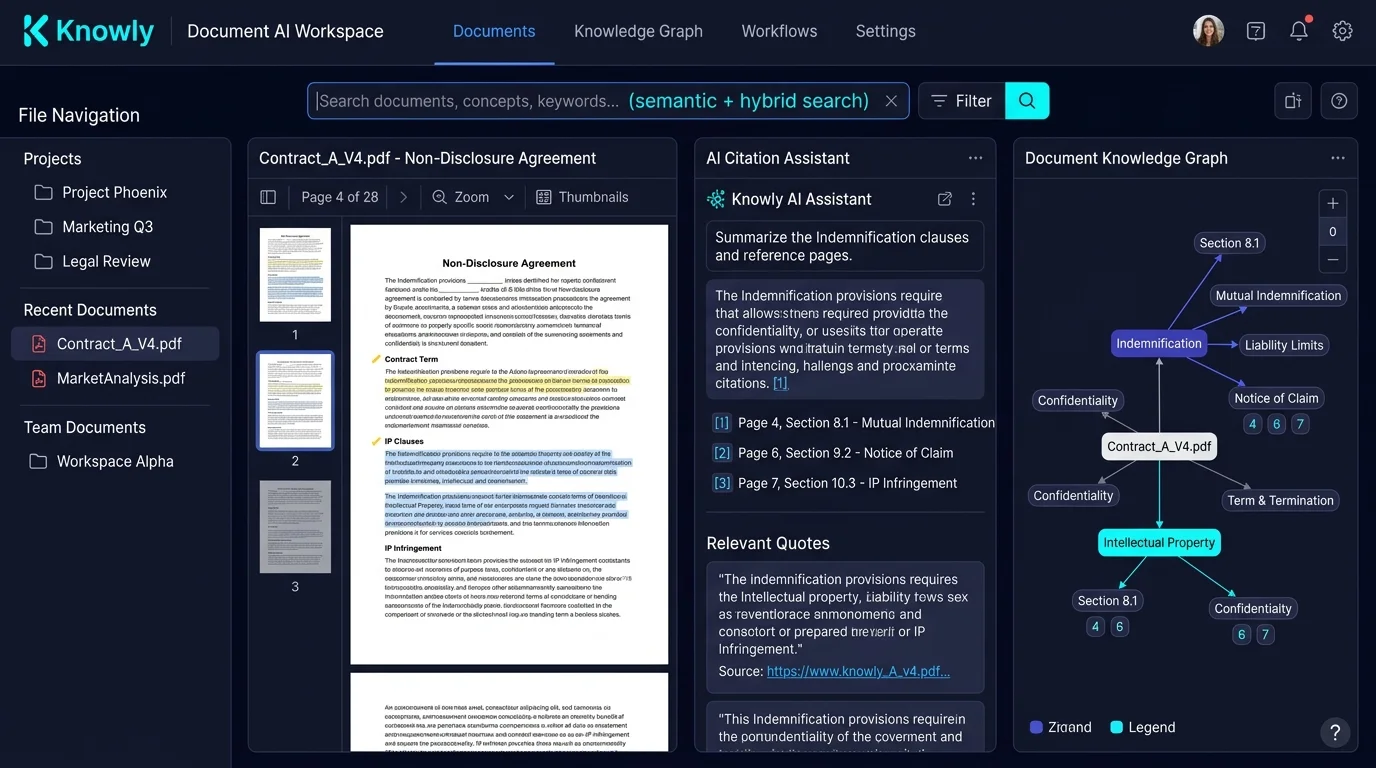Screen dimensions: 1376x768
Task: Open the notifications bell
Action: 1299,30
